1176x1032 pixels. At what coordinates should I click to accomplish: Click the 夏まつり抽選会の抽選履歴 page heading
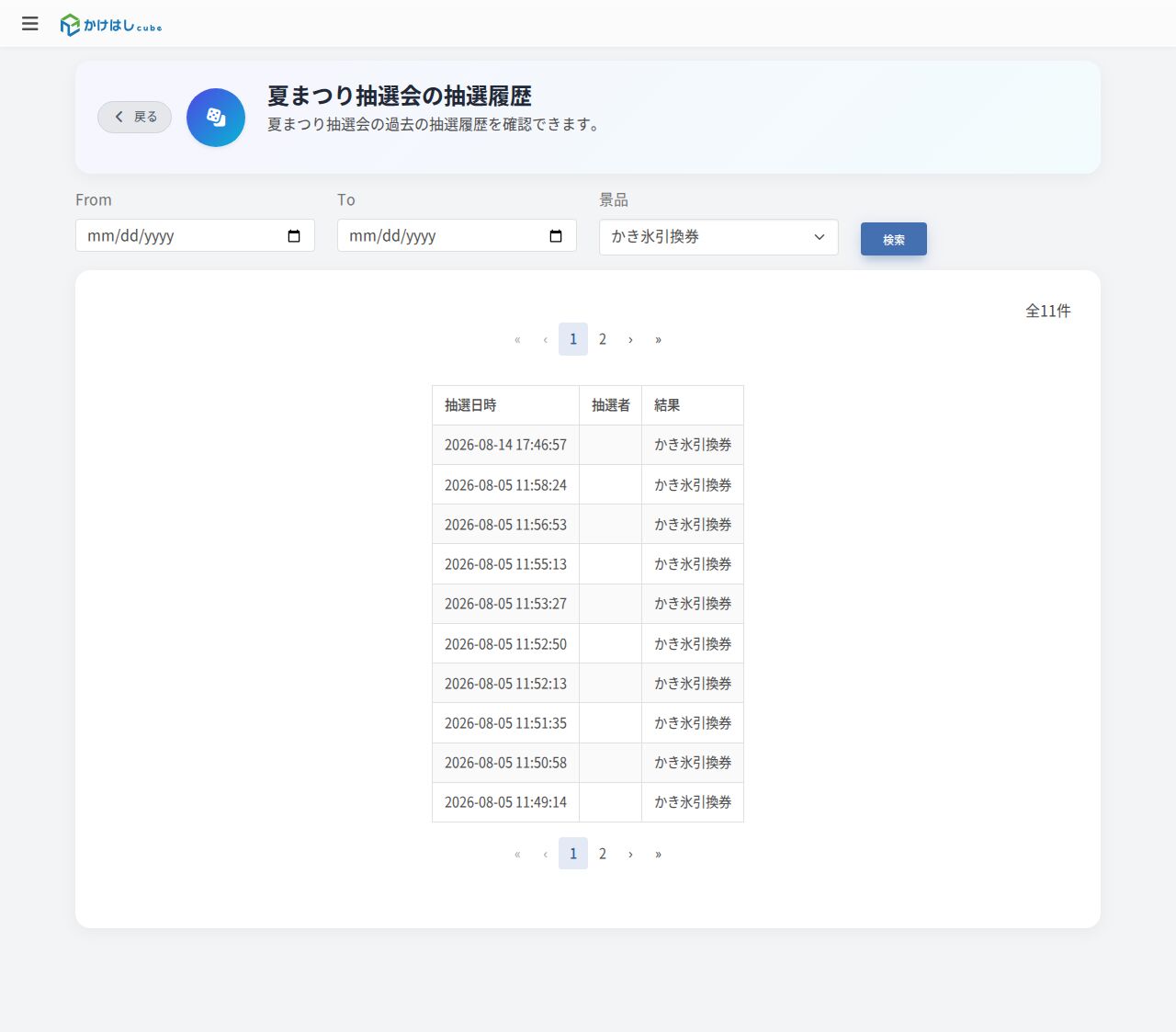pyautogui.click(x=400, y=96)
